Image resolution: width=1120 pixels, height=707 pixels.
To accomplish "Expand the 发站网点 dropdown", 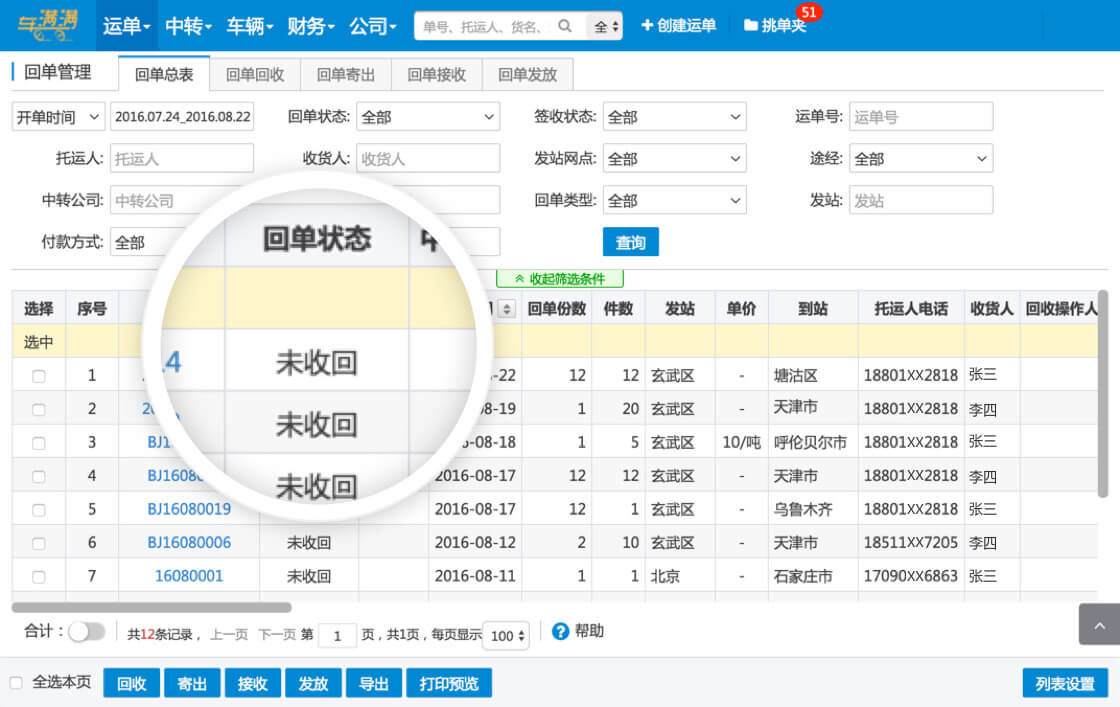I will pyautogui.click(x=674, y=159).
